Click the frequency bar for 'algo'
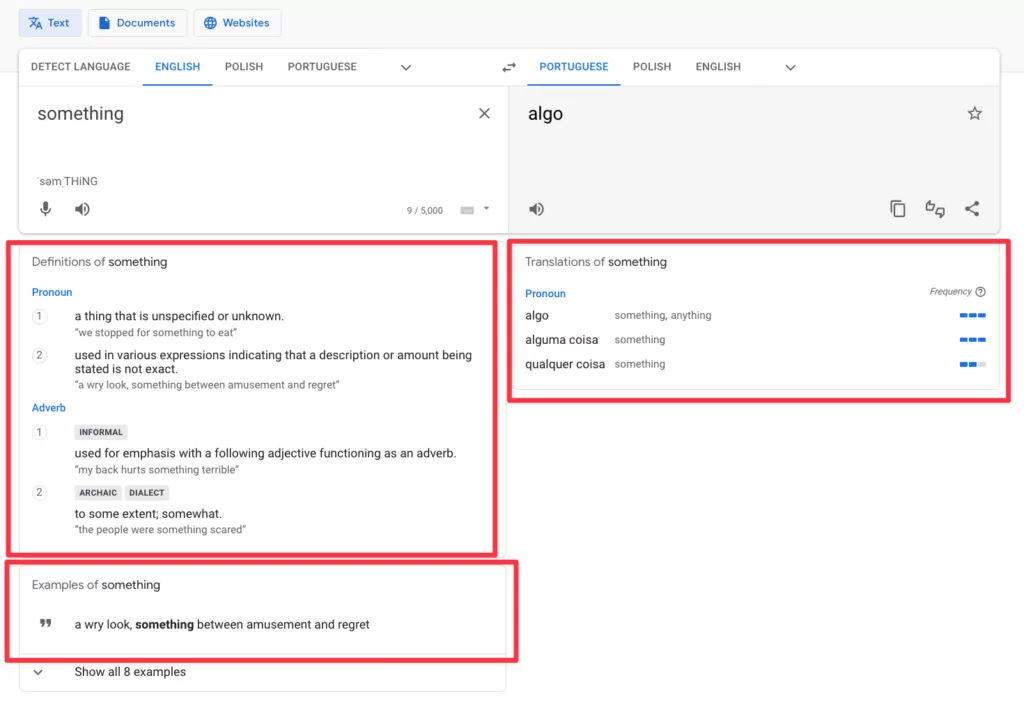The image size is (1024, 701). click(x=972, y=316)
